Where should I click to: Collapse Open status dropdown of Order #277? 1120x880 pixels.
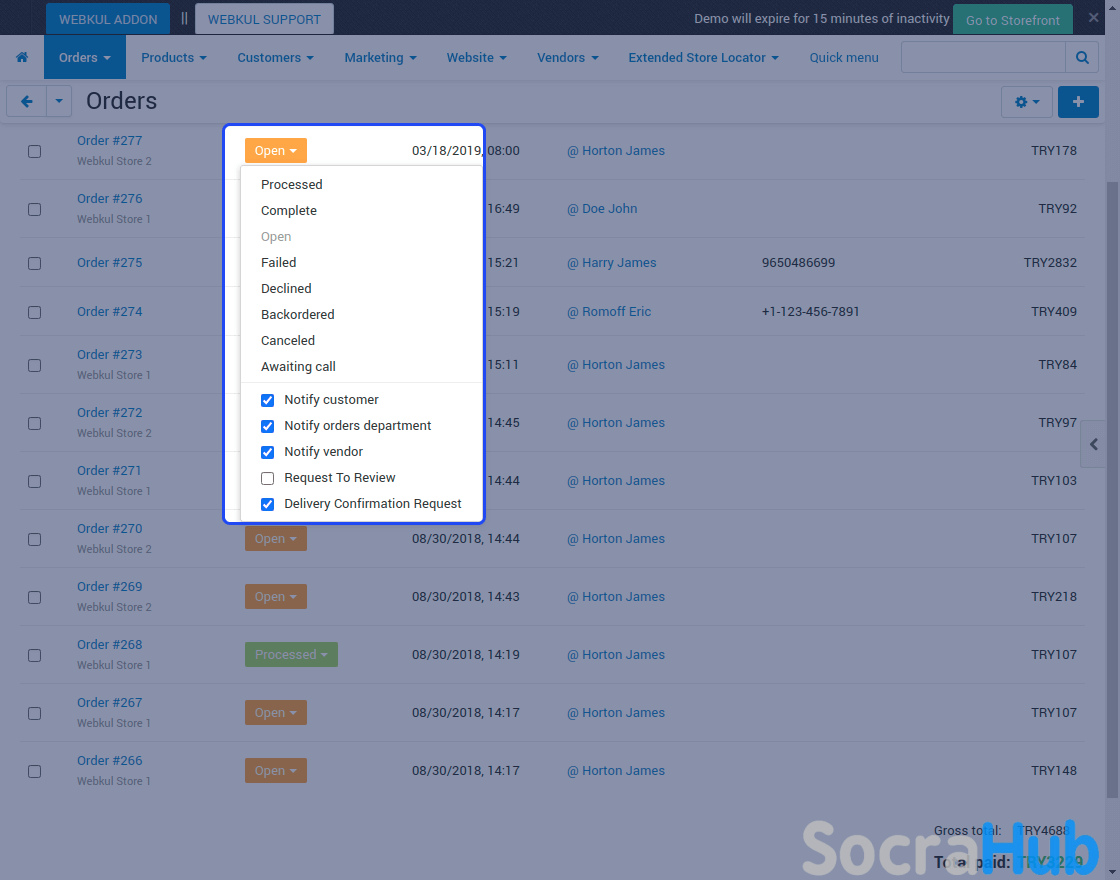pos(276,151)
